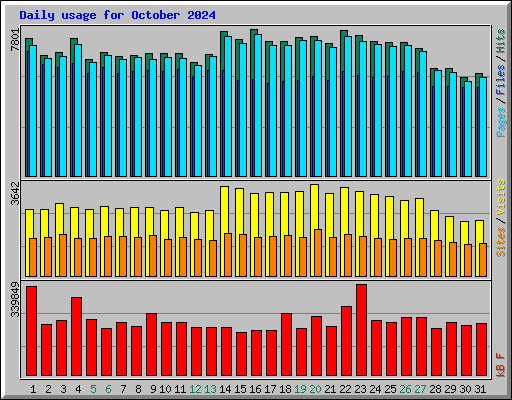Click day 23 on the x-axis

point(360,389)
